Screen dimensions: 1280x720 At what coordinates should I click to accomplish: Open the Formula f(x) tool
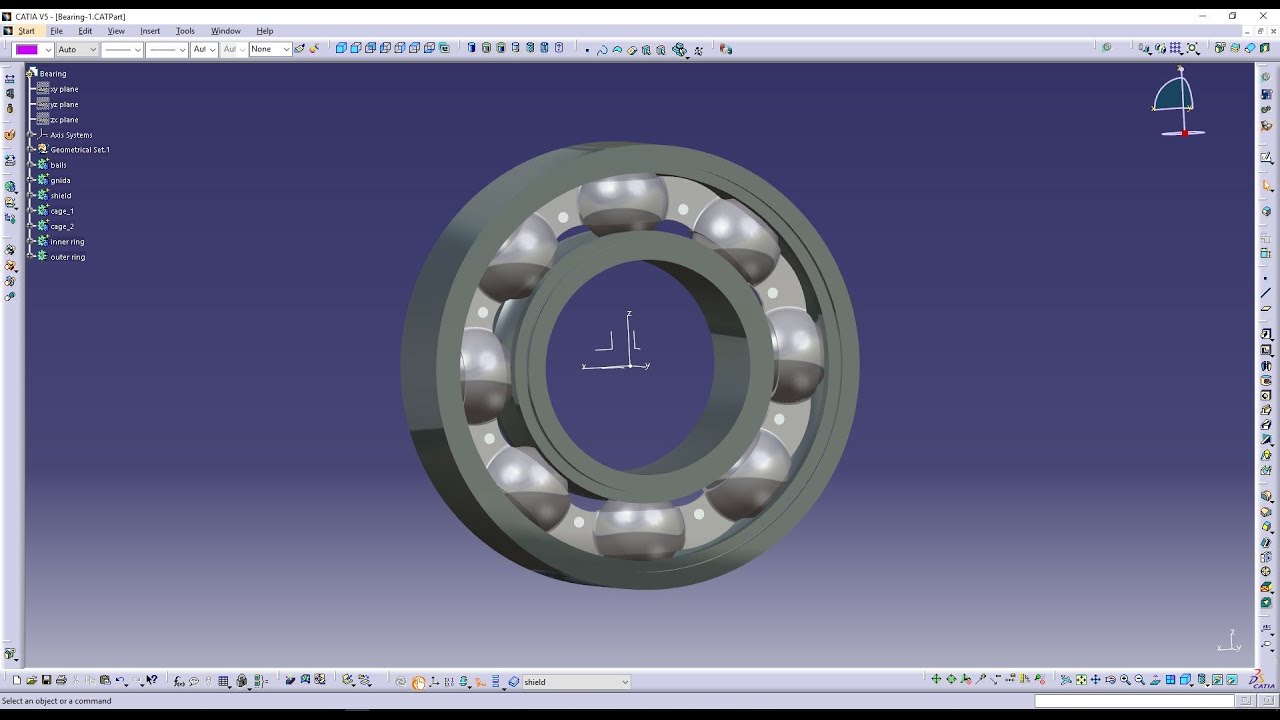(x=179, y=681)
